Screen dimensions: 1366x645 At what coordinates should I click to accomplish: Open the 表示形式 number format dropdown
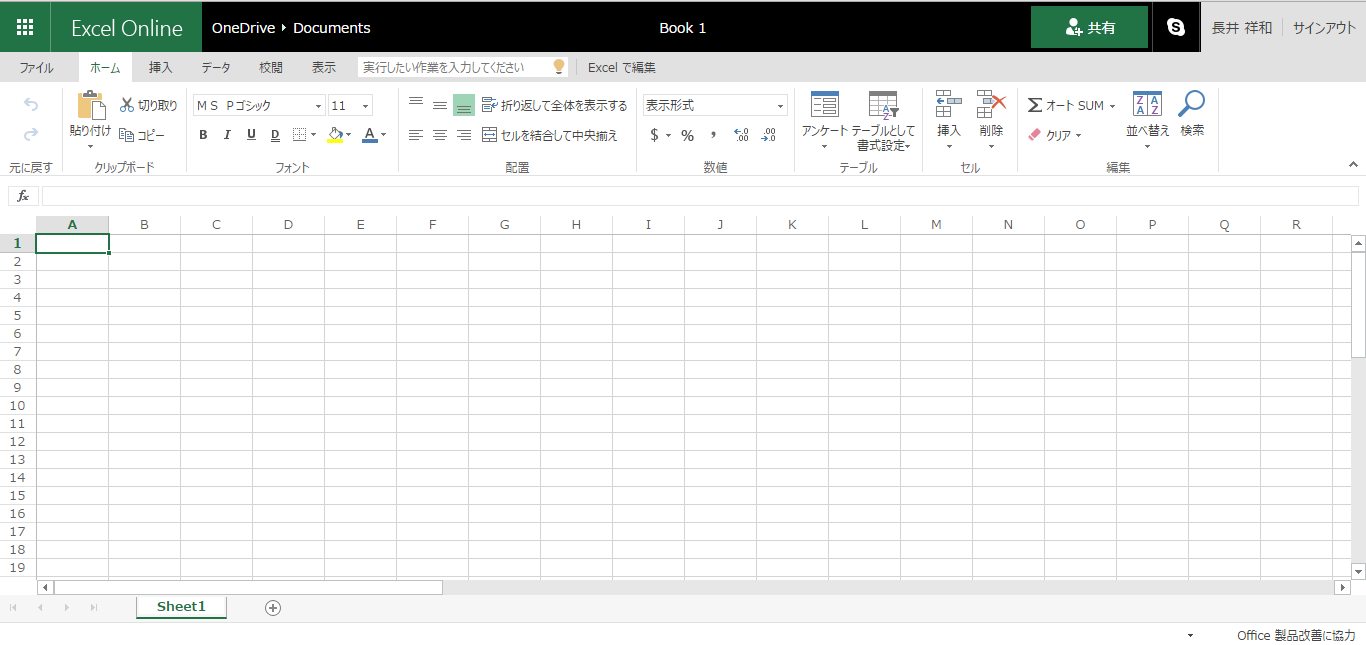(715, 105)
